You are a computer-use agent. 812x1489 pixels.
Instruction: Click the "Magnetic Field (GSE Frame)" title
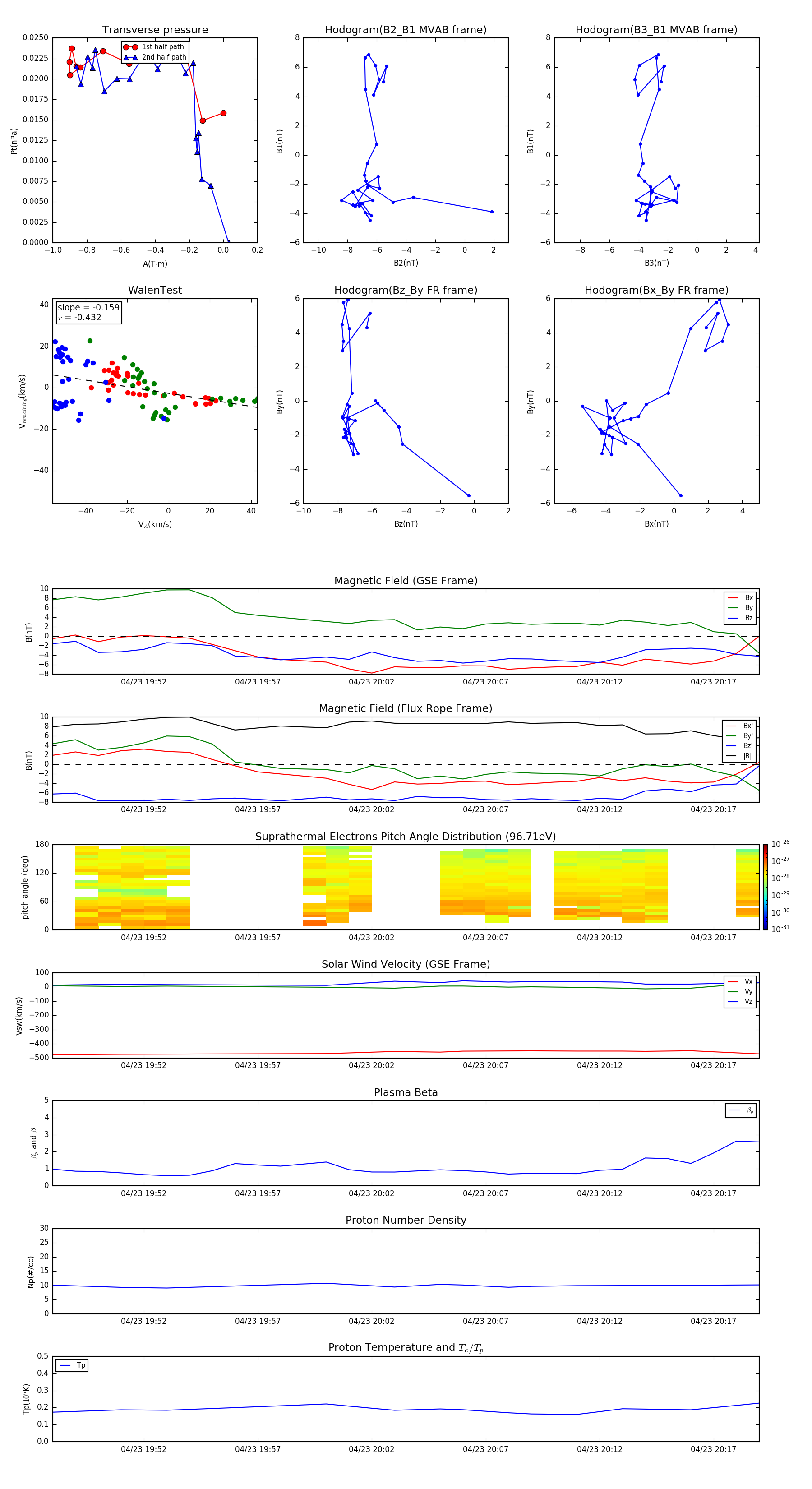pyautogui.click(x=406, y=581)
